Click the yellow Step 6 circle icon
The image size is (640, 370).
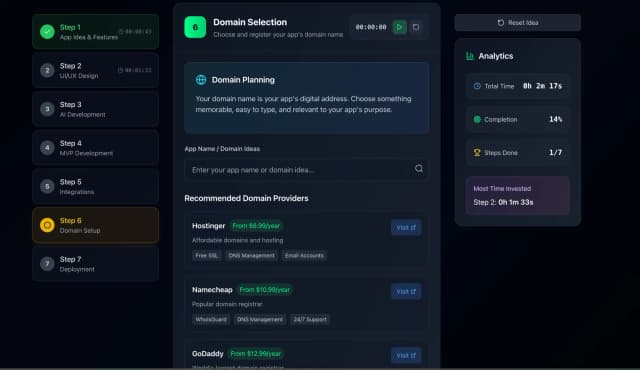pyautogui.click(x=47, y=225)
